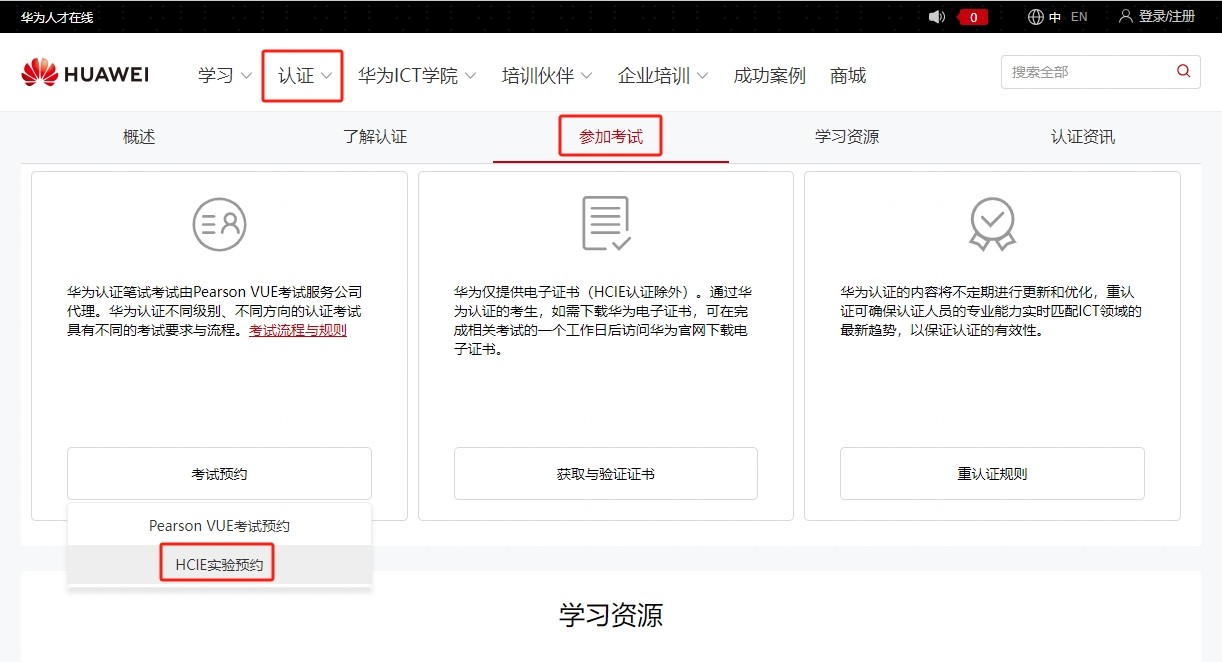Switch to the 认证资讯 tab

(x=1083, y=137)
